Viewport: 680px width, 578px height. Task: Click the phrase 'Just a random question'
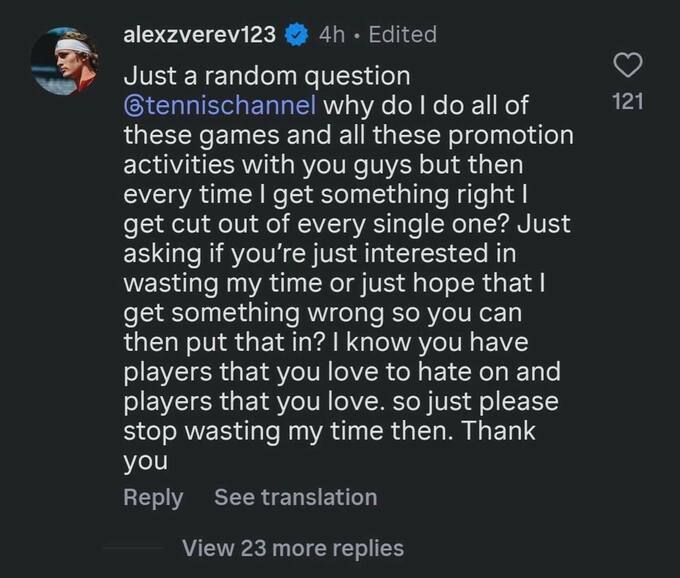267,76
